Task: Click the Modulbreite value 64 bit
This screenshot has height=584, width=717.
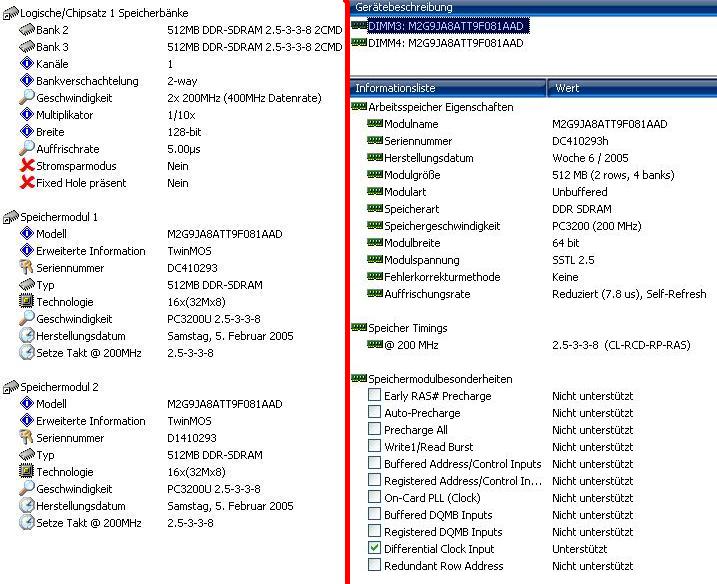Action: click(566, 243)
